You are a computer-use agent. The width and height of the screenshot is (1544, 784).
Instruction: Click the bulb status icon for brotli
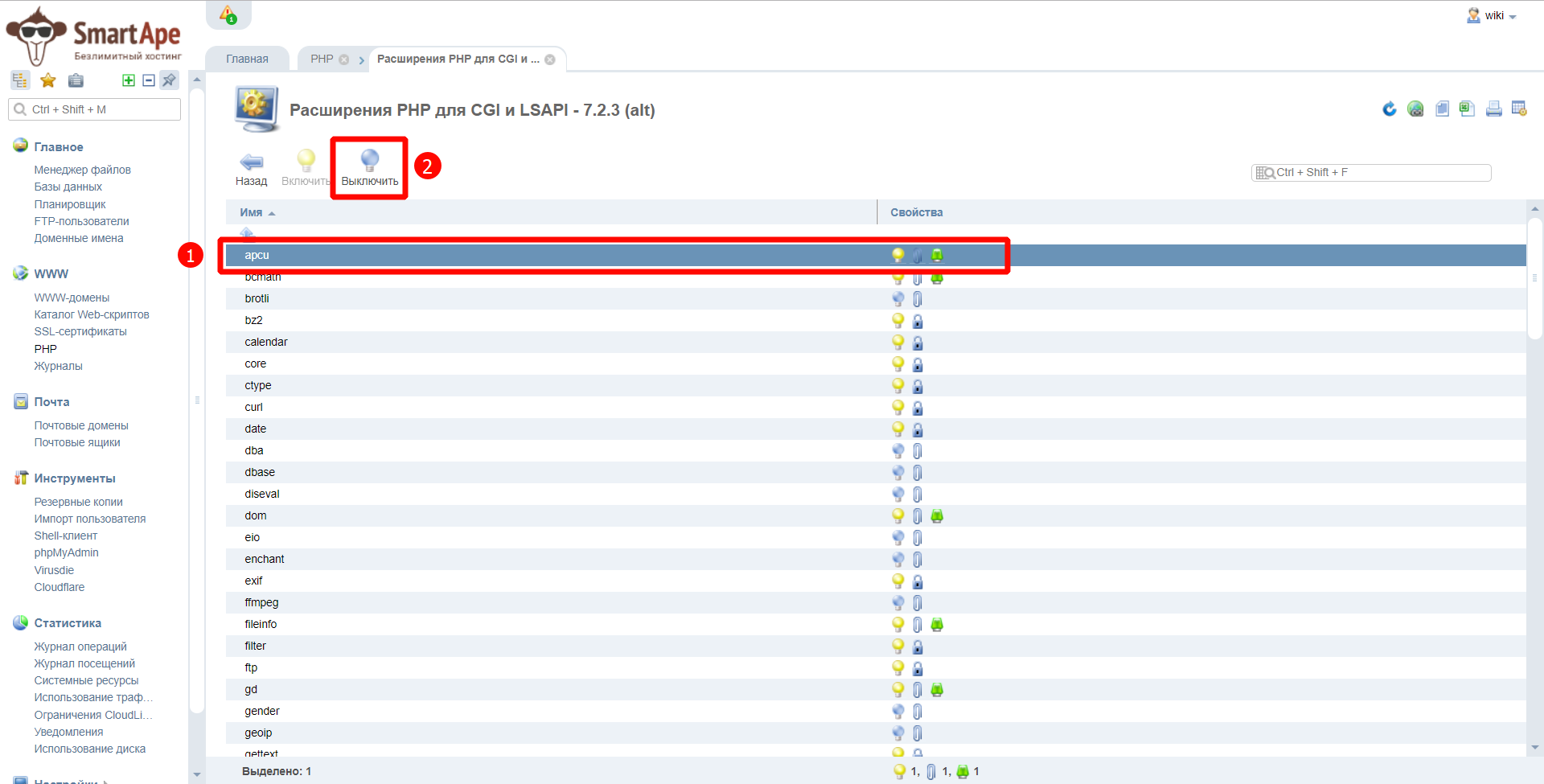point(898,298)
